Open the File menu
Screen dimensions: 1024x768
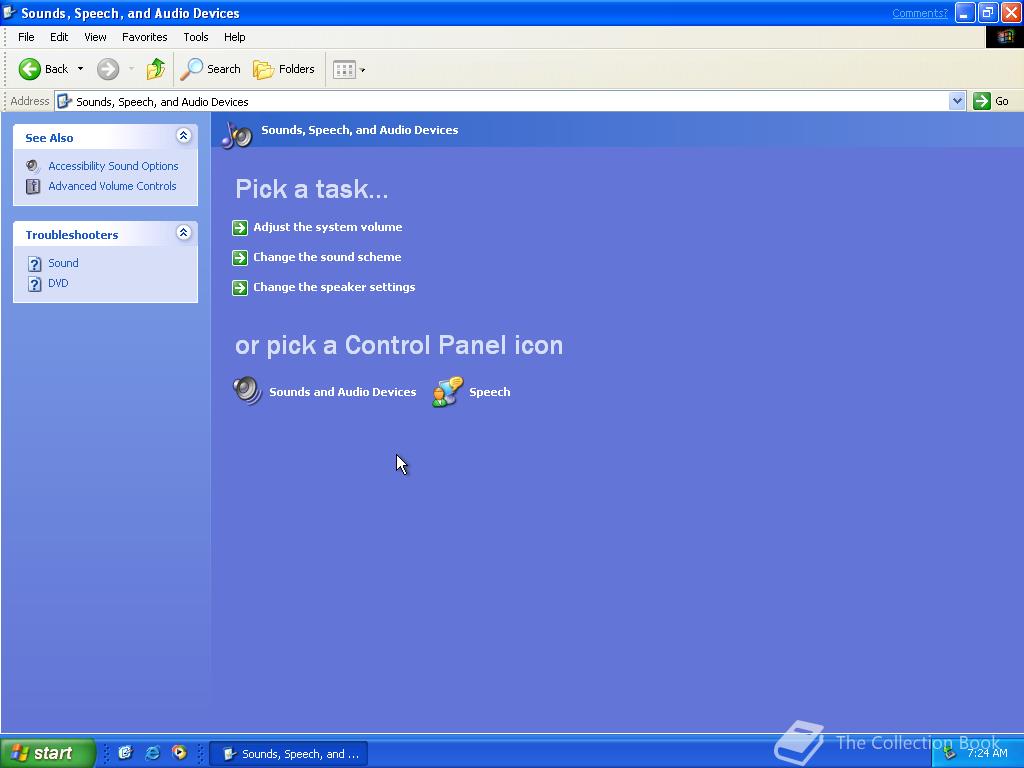tap(26, 37)
